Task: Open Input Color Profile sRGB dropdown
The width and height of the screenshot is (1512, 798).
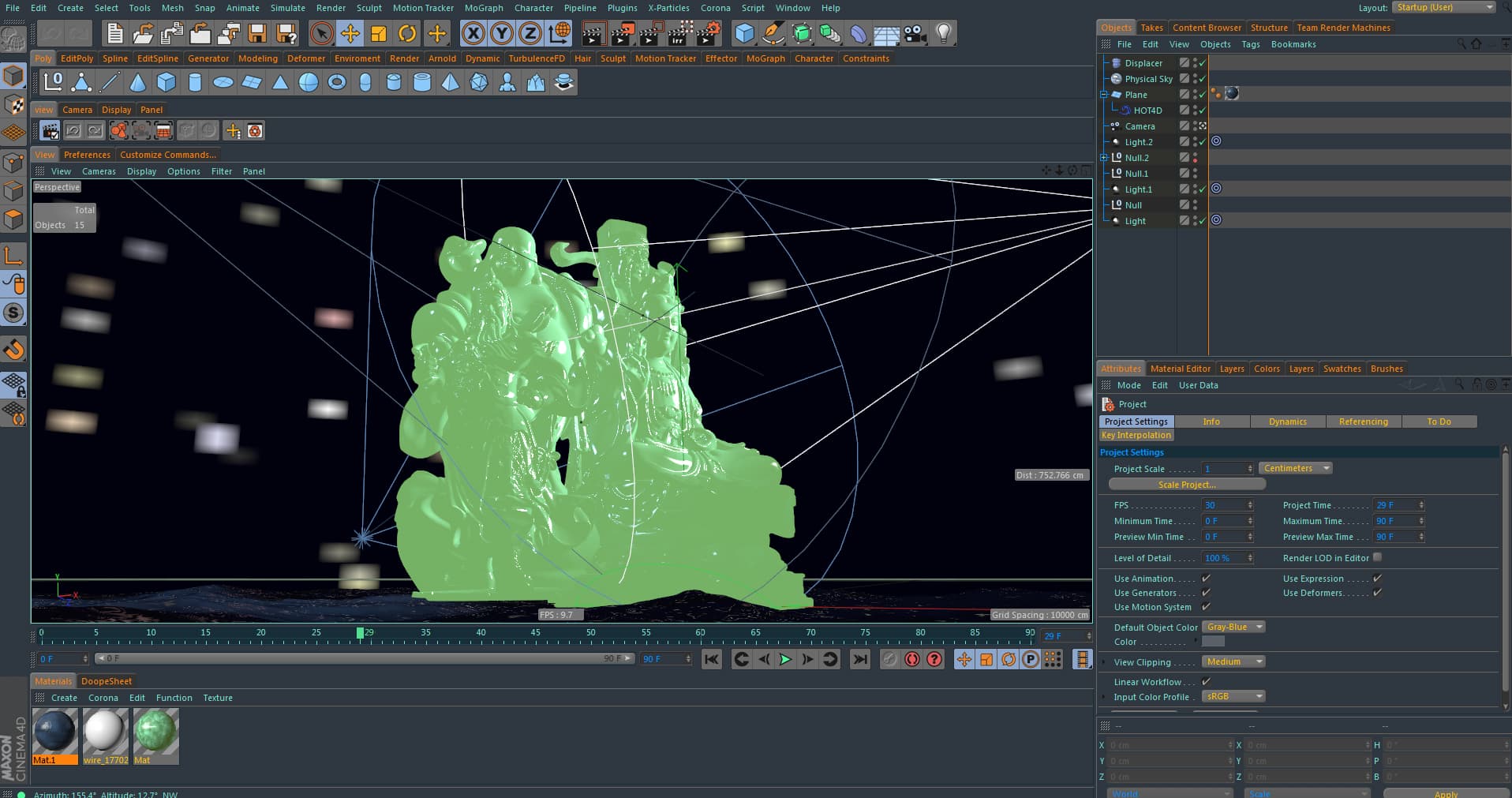Action: click(x=1233, y=696)
